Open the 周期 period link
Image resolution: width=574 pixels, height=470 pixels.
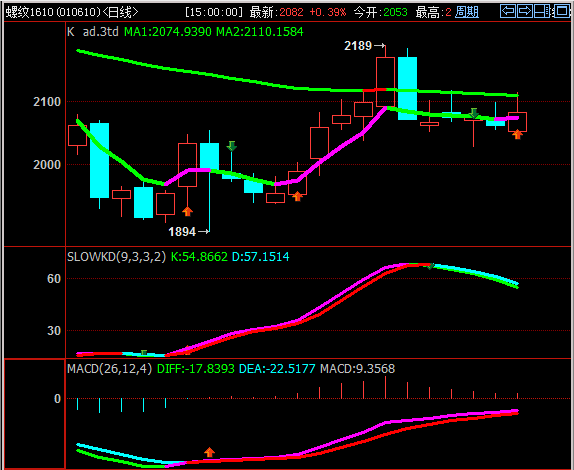(467, 12)
